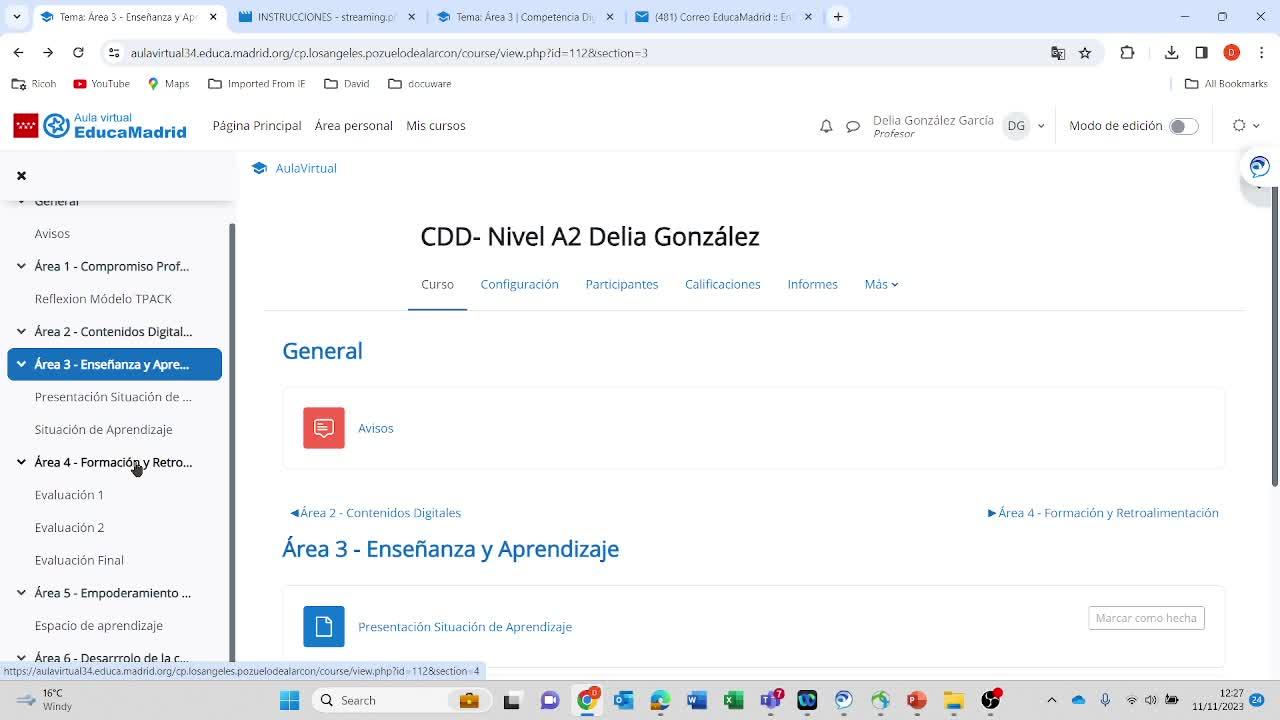This screenshot has width=1280, height=720.
Task: Switch to the Informes tab
Action: pos(812,284)
